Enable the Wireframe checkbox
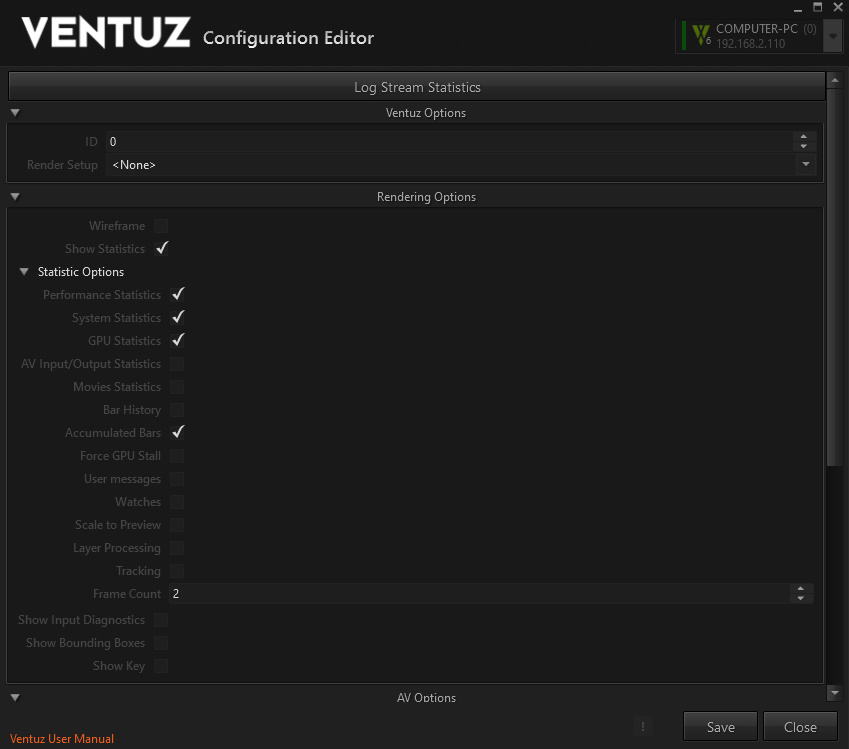Image resolution: width=849 pixels, height=749 pixels. pyautogui.click(x=161, y=226)
